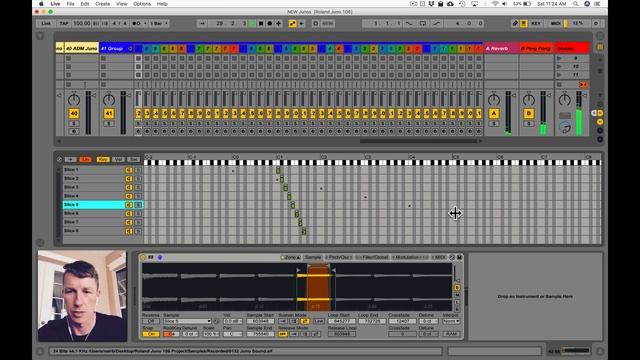
Task: Open the Options menu
Action: click(142, 4)
